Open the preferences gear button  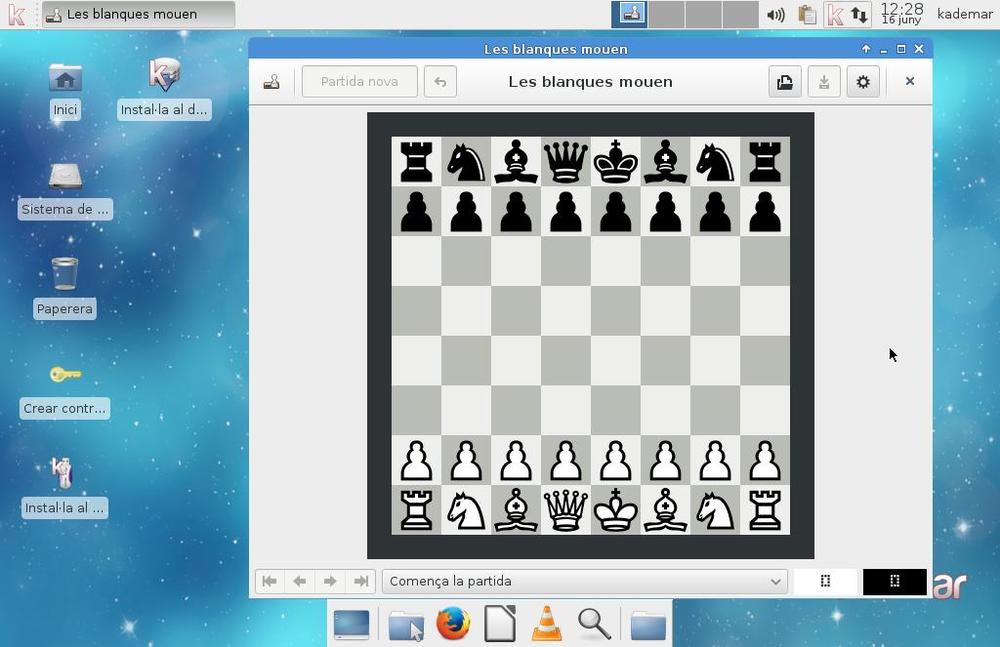[863, 82]
